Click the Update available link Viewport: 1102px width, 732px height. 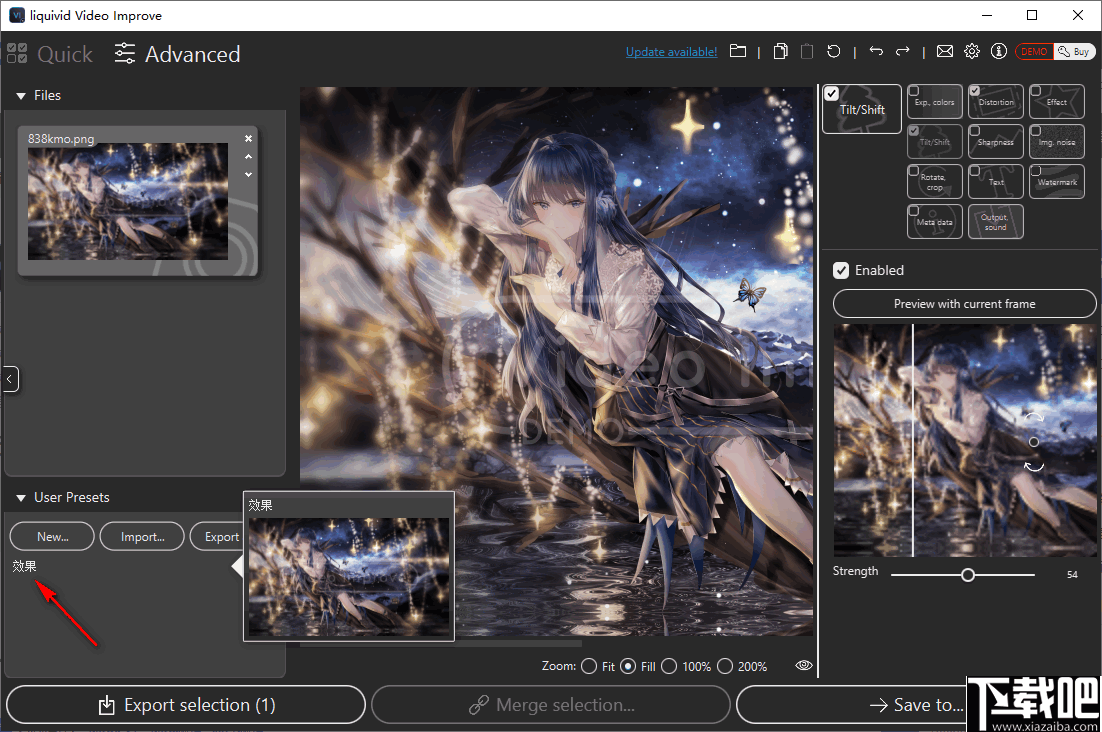671,51
